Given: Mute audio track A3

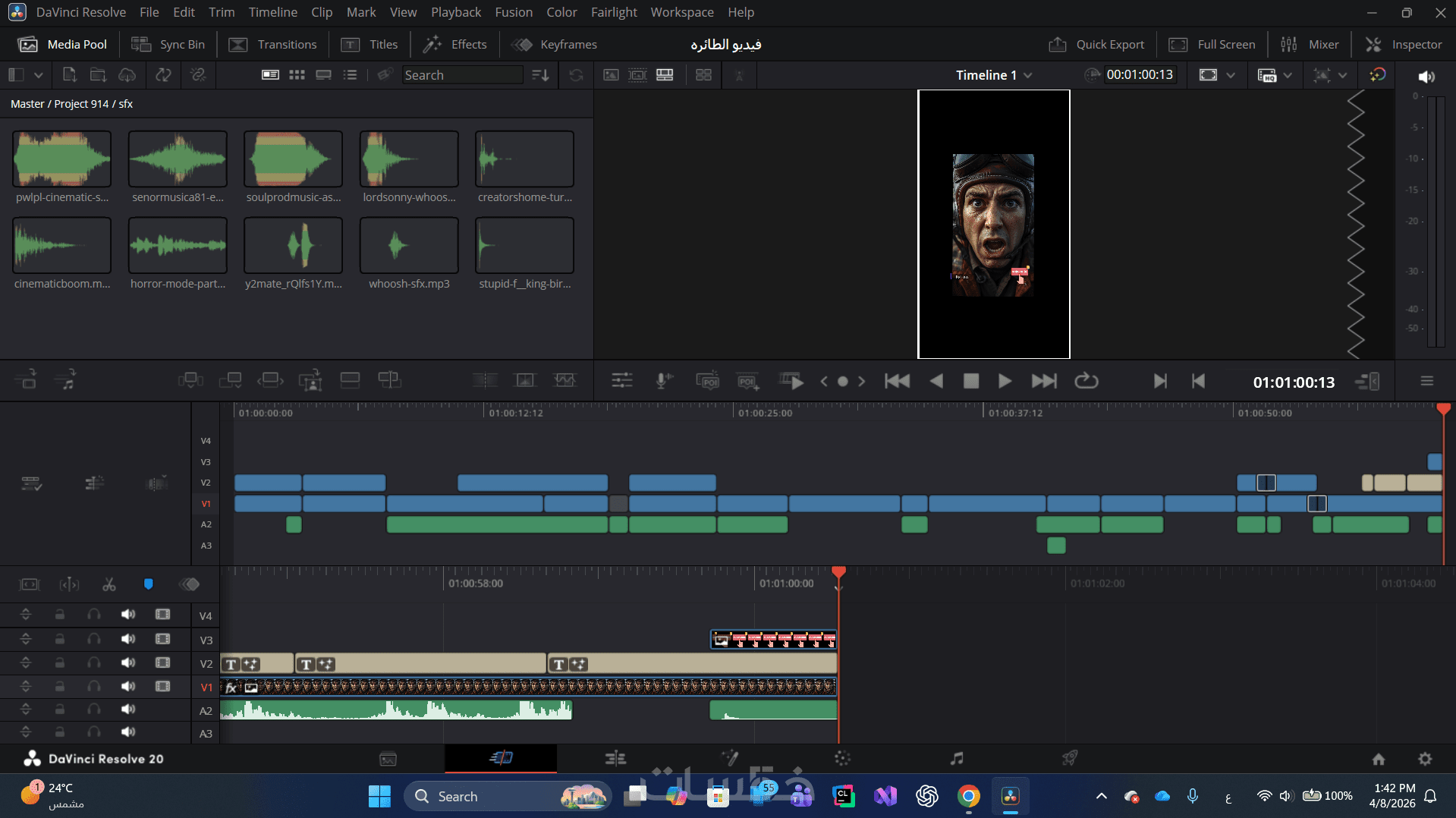Looking at the screenshot, I should [x=128, y=731].
